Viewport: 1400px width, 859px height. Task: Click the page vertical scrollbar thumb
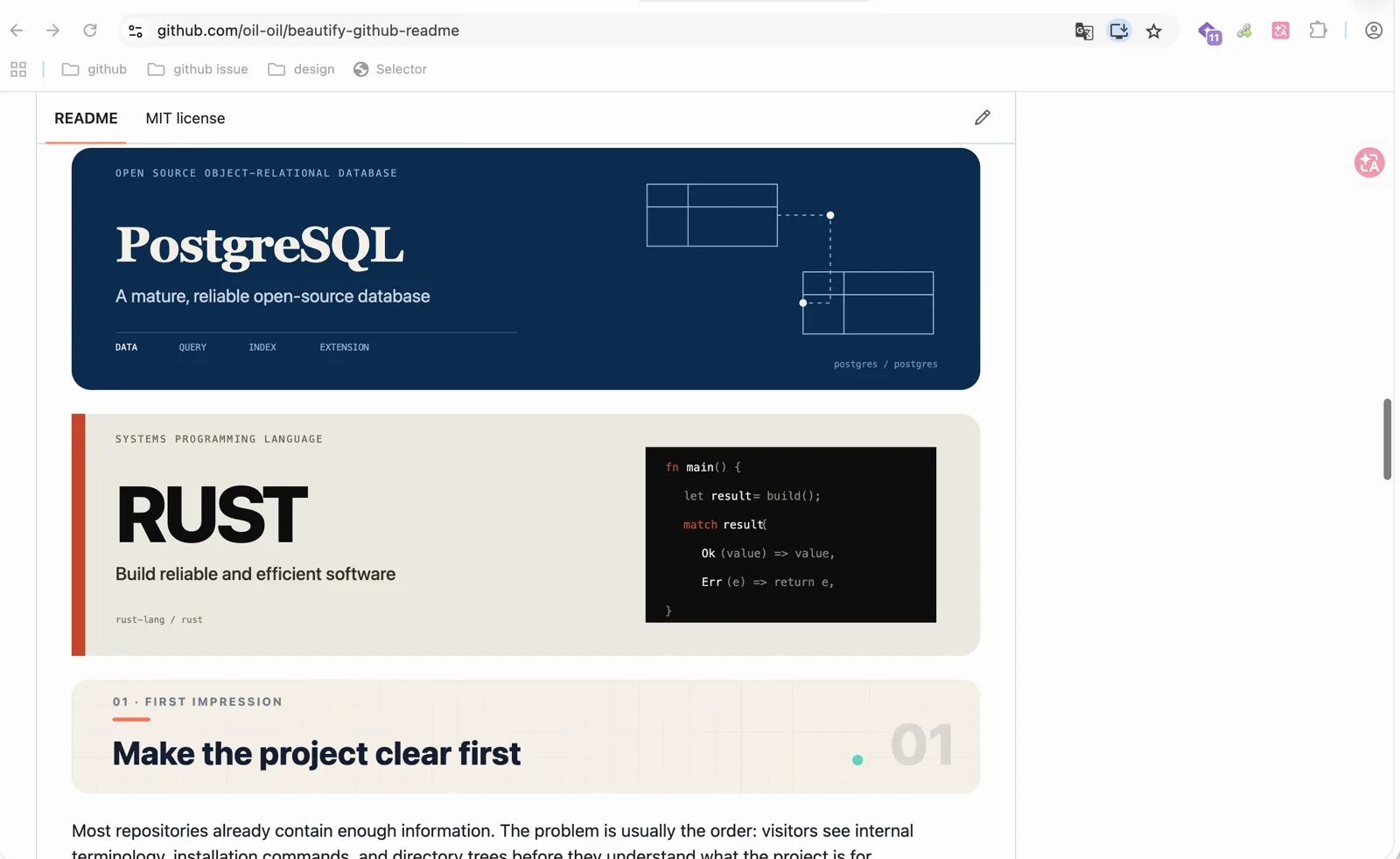[1387, 438]
